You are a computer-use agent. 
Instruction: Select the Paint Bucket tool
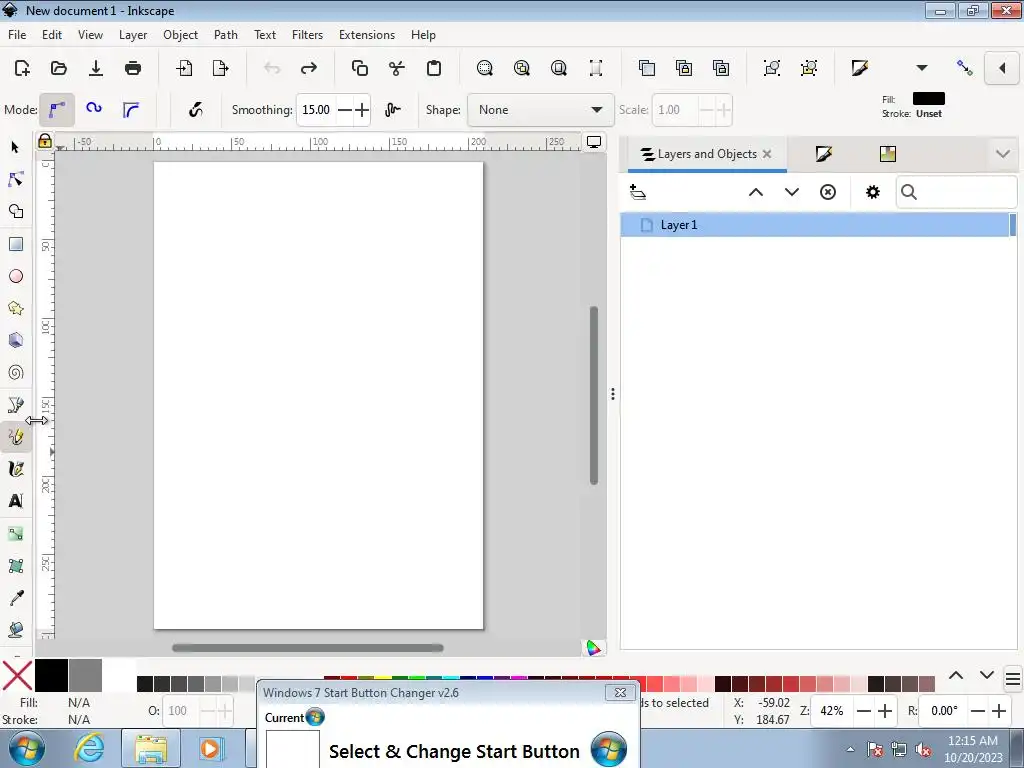point(16,630)
